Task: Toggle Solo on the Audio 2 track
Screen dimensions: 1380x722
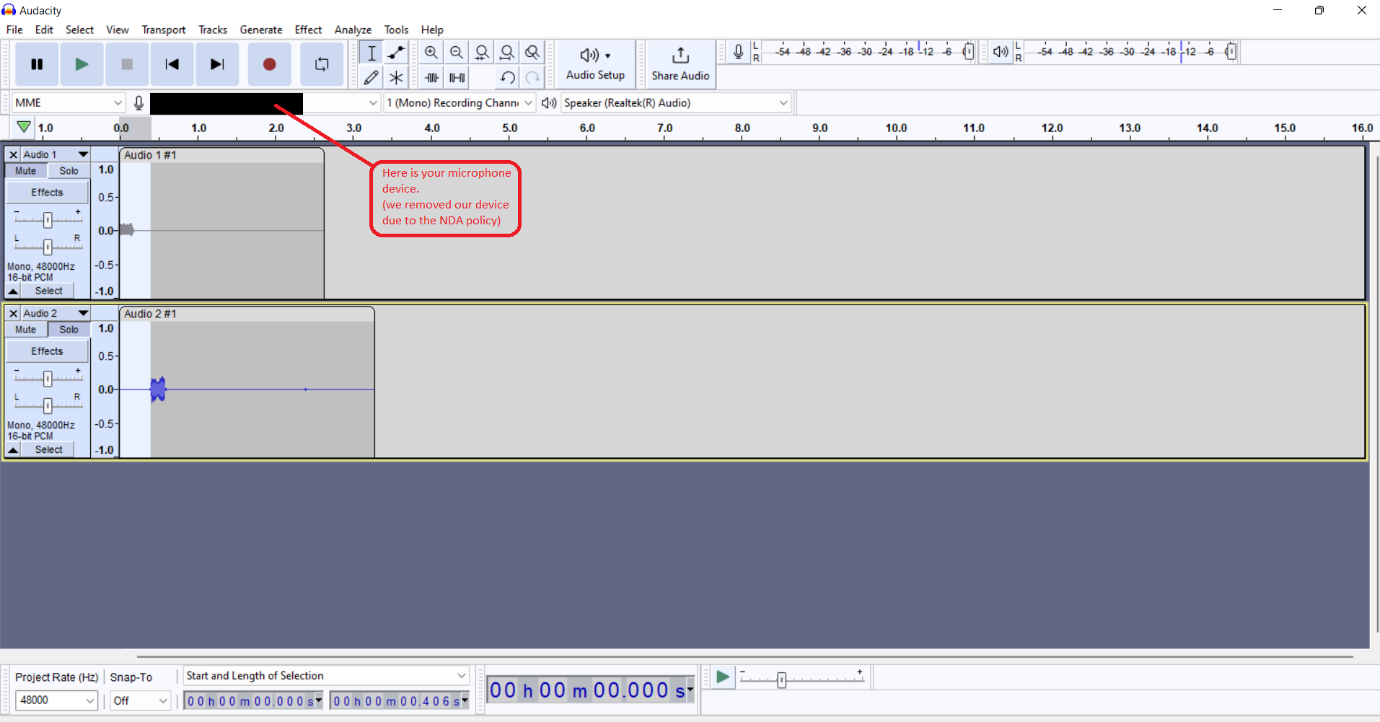Action: point(69,330)
